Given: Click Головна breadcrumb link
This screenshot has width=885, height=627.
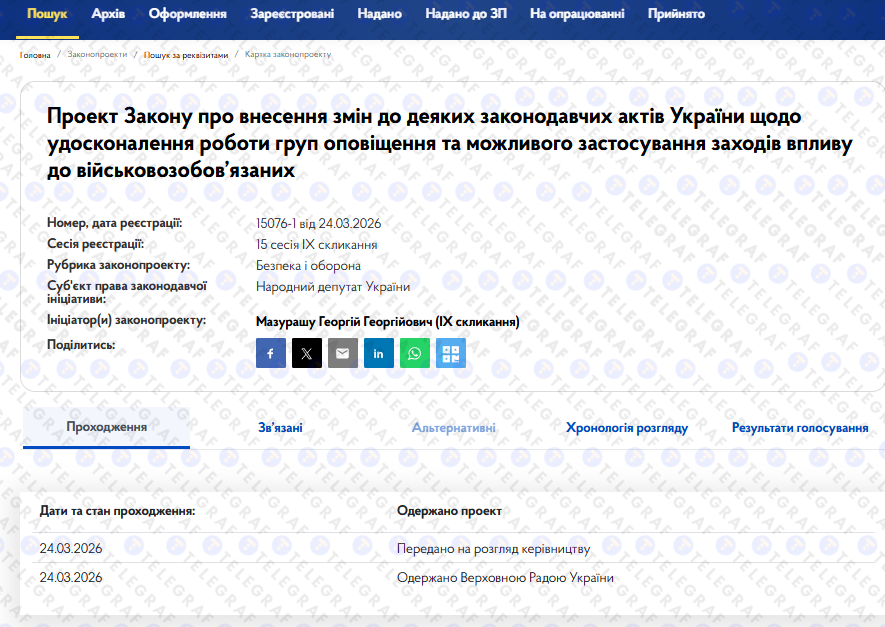Looking at the screenshot, I should [35, 55].
